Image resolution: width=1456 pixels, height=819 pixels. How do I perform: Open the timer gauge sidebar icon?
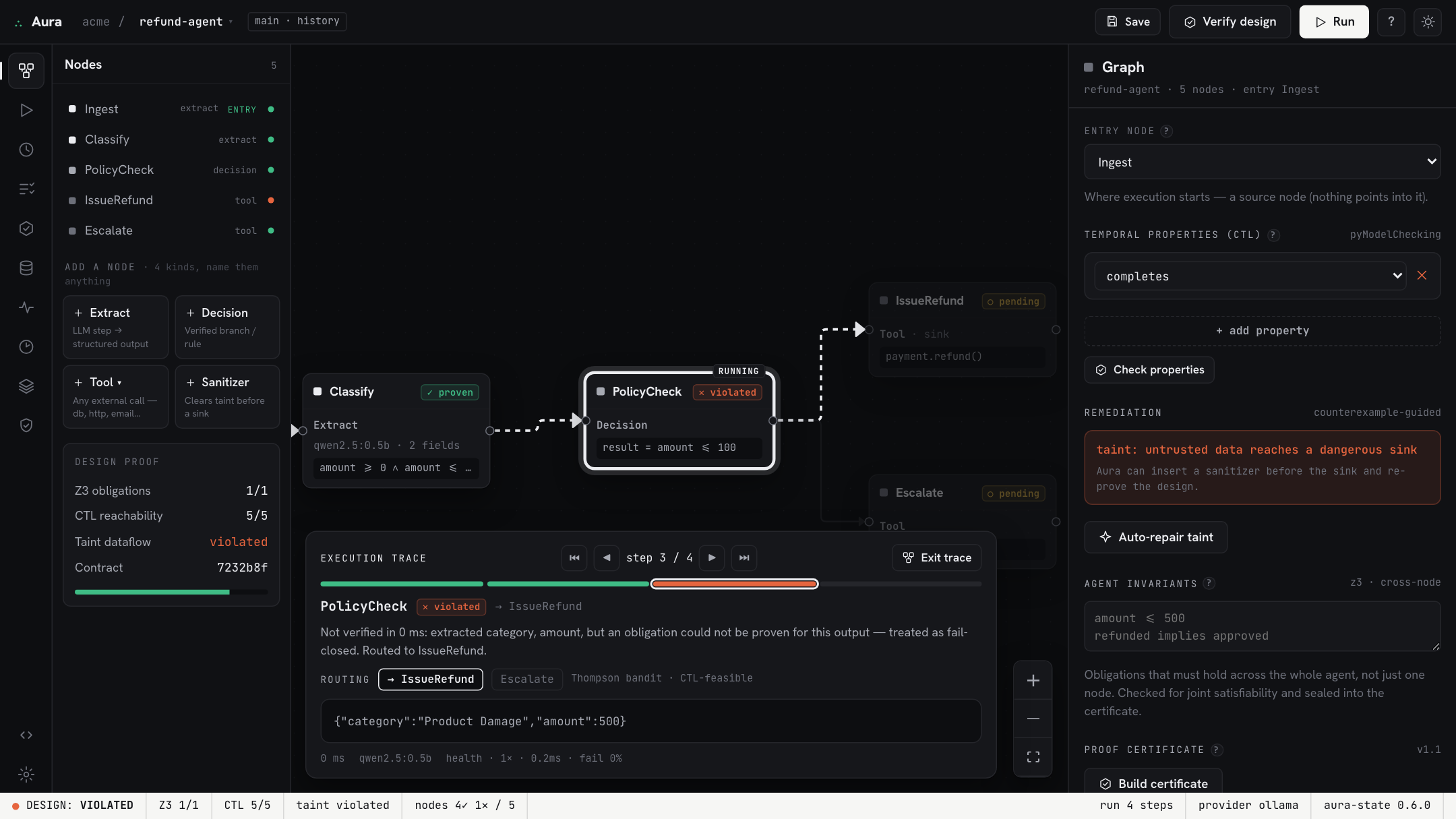click(26, 346)
